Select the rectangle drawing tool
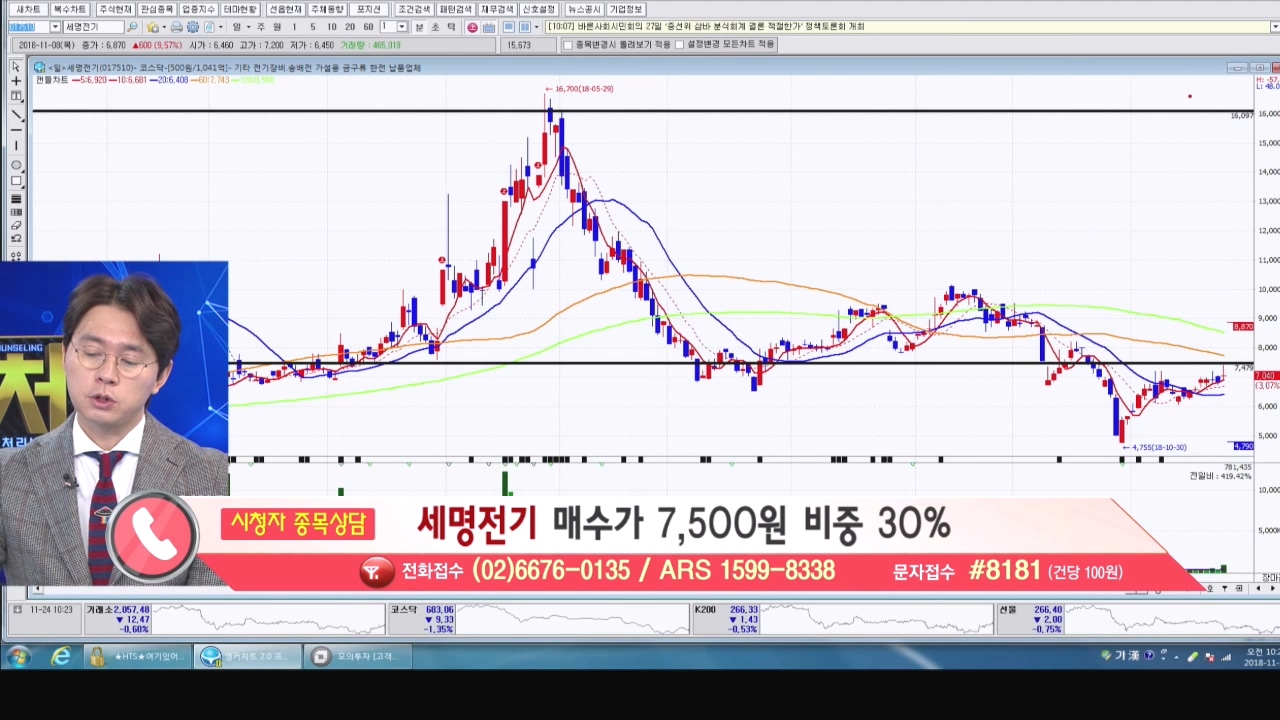 pos(16,181)
